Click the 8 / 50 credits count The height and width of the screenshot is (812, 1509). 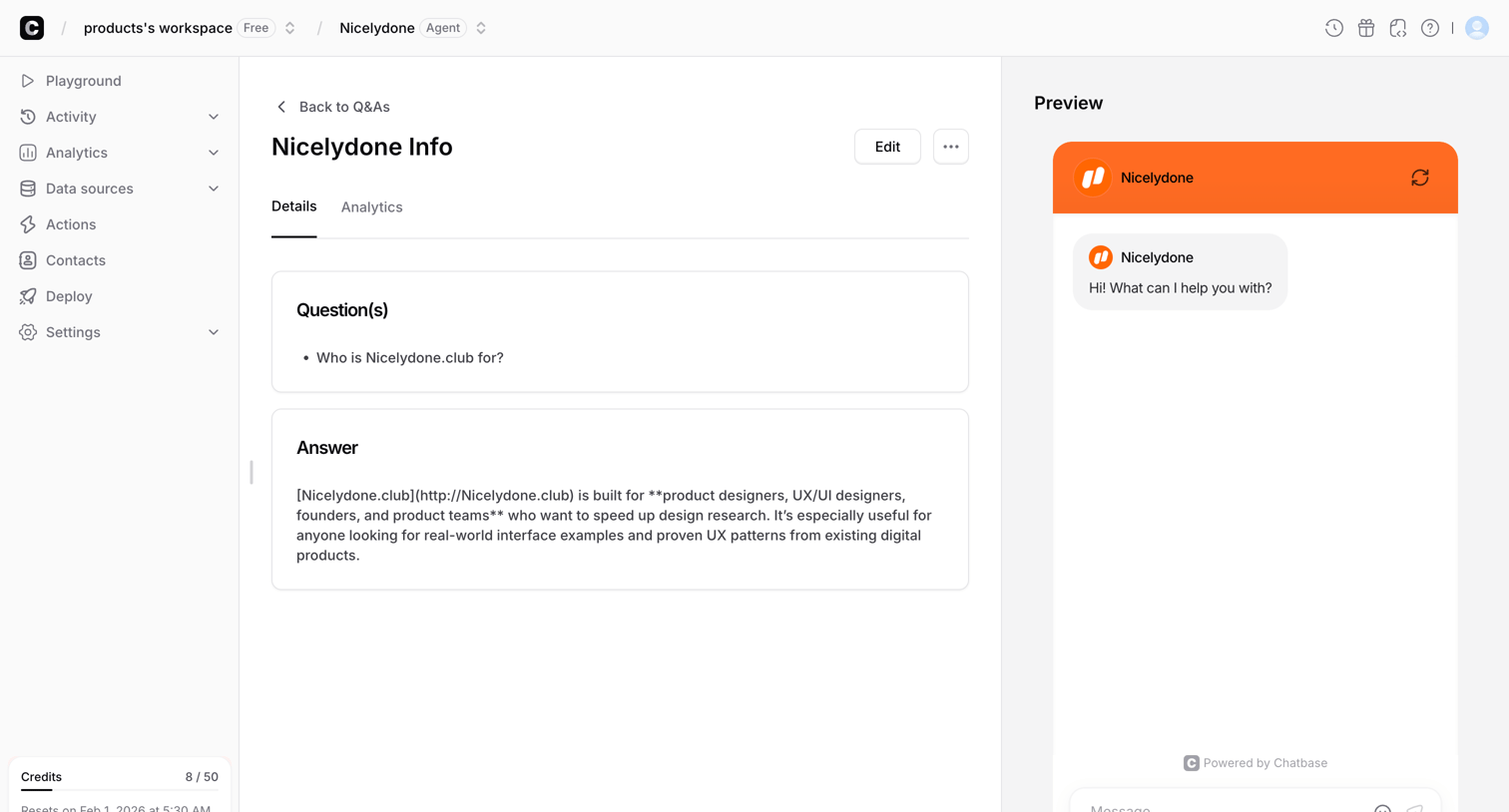click(x=202, y=777)
